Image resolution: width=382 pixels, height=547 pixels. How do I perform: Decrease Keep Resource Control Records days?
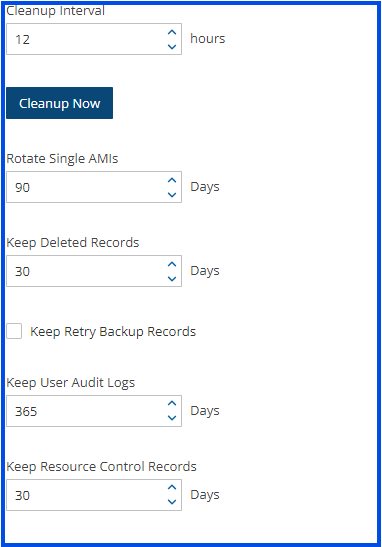[172, 502]
